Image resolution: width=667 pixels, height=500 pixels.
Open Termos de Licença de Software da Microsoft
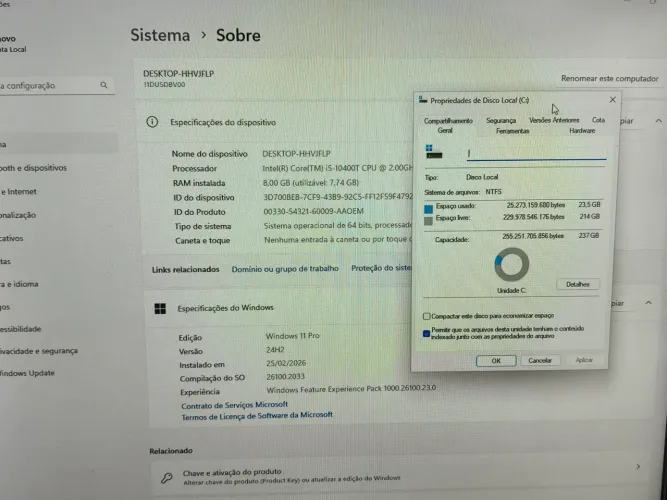click(257, 416)
